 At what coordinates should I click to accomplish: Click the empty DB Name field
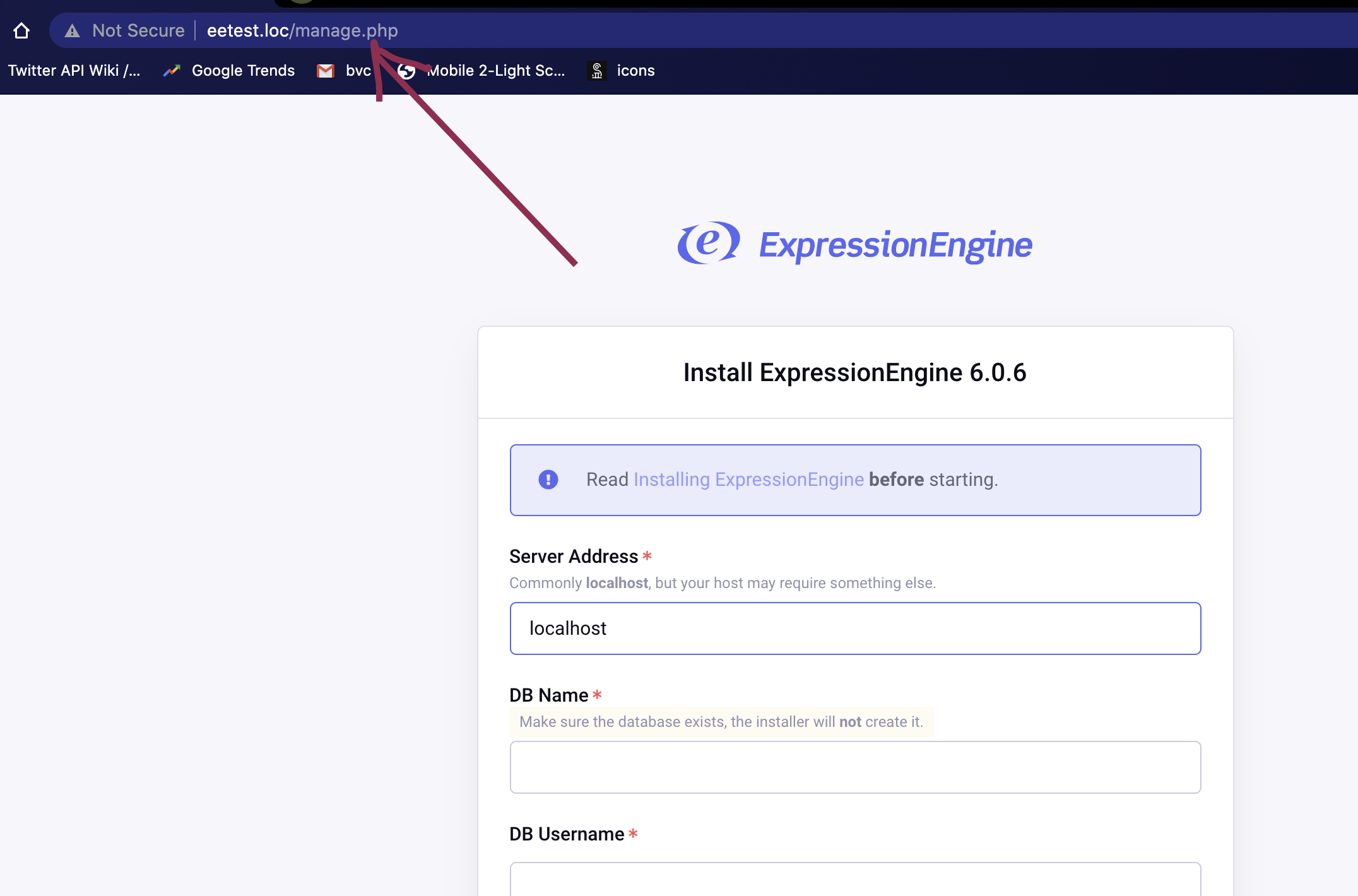[855, 767]
